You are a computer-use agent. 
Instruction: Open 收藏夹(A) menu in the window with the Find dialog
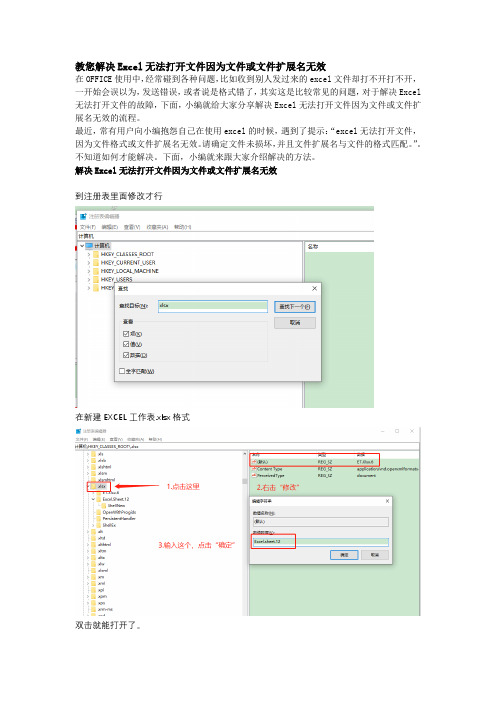coord(157,227)
